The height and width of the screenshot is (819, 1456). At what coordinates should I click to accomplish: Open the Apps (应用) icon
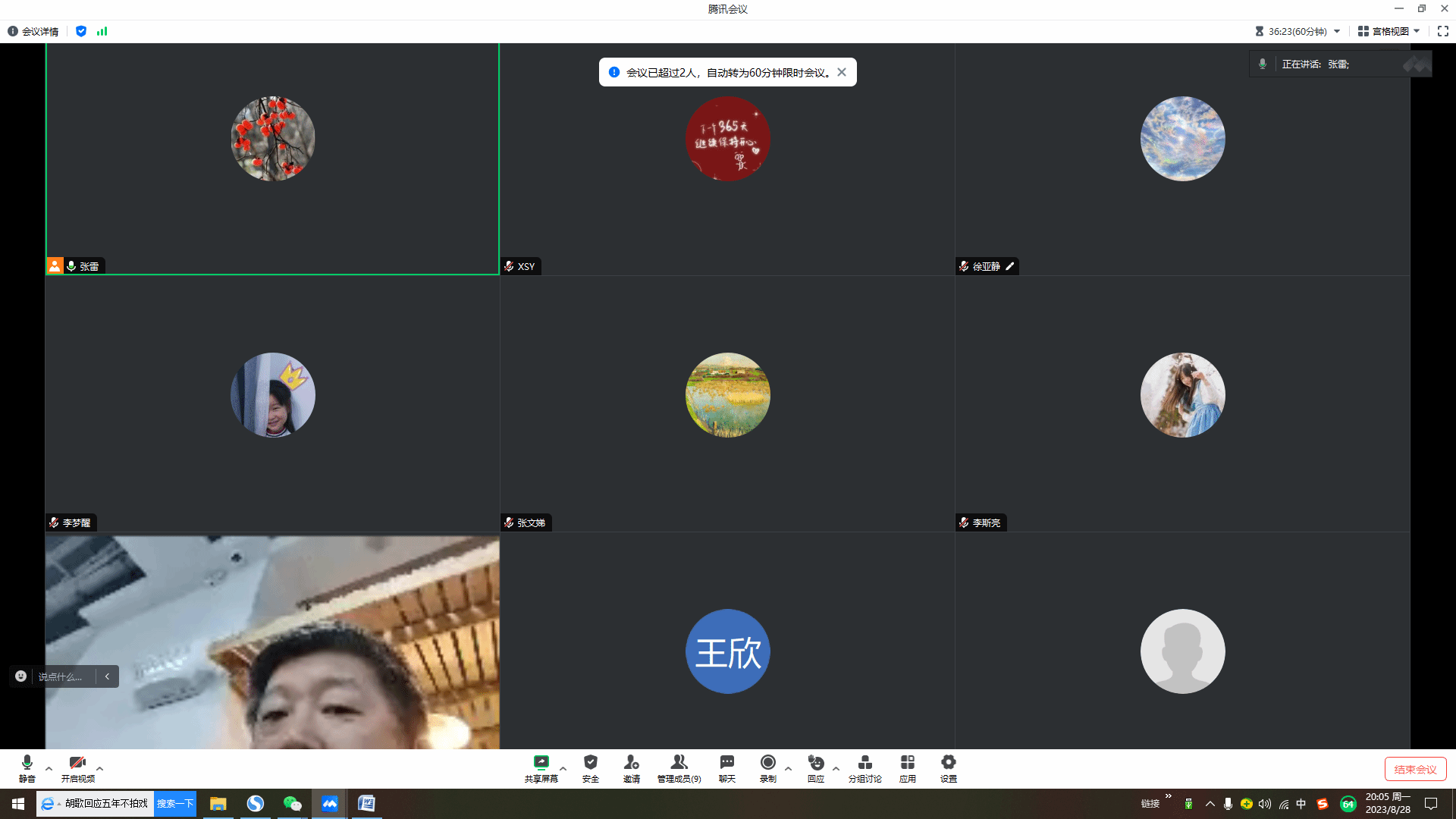click(907, 763)
